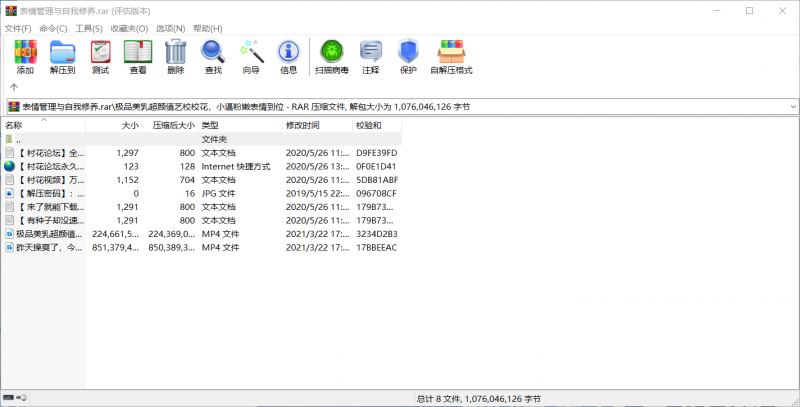Show archive 信息 (Info) details
The image size is (800, 407).
[x=288, y=57]
